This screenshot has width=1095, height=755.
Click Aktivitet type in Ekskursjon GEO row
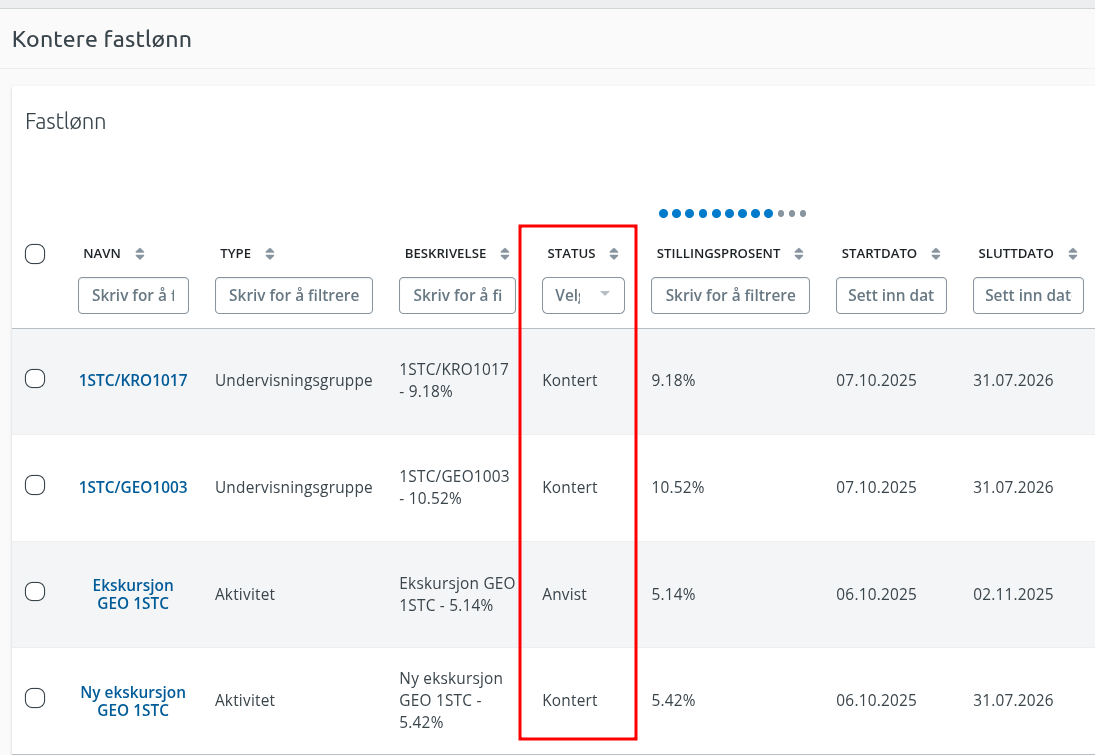point(245,594)
